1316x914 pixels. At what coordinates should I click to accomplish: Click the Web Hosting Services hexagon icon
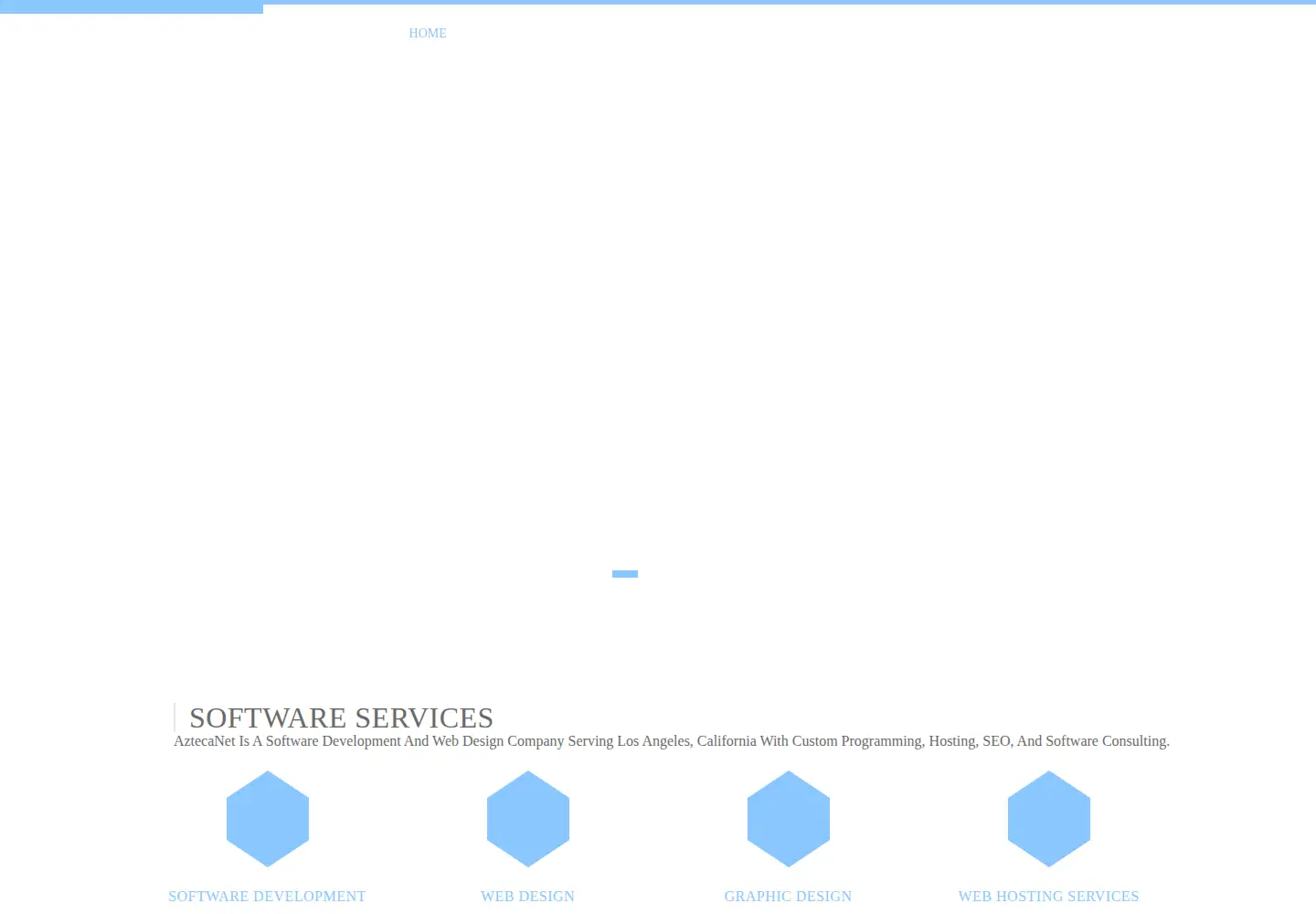pyautogui.click(x=1049, y=819)
